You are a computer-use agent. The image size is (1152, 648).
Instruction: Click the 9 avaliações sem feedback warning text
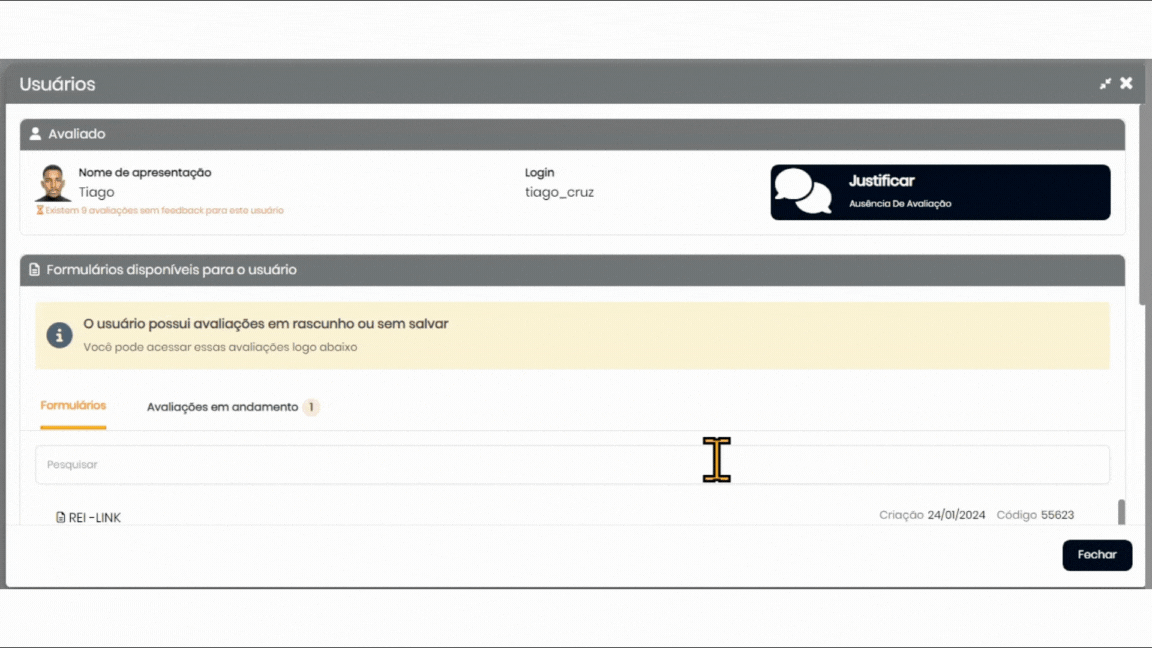164,211
